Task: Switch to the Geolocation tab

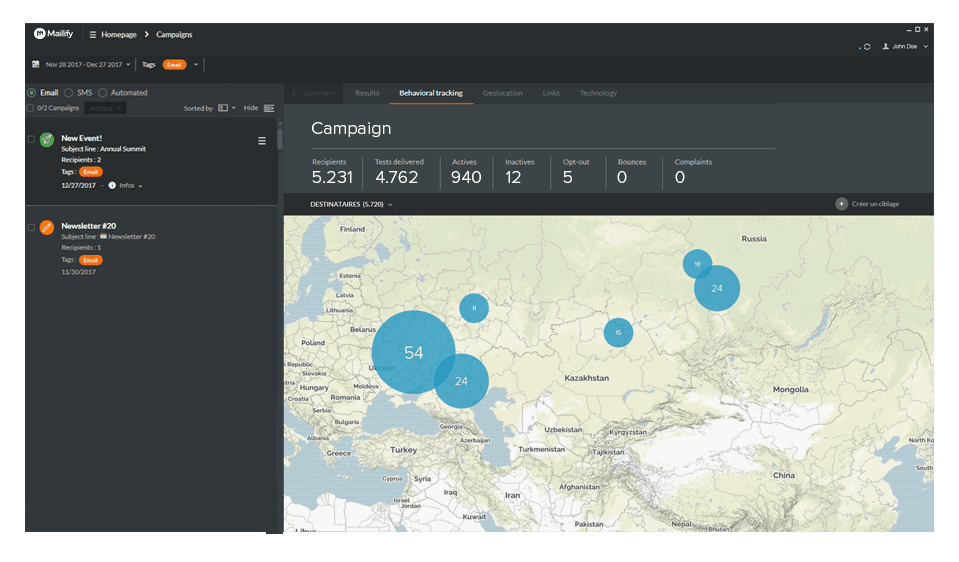Action: 502,93
